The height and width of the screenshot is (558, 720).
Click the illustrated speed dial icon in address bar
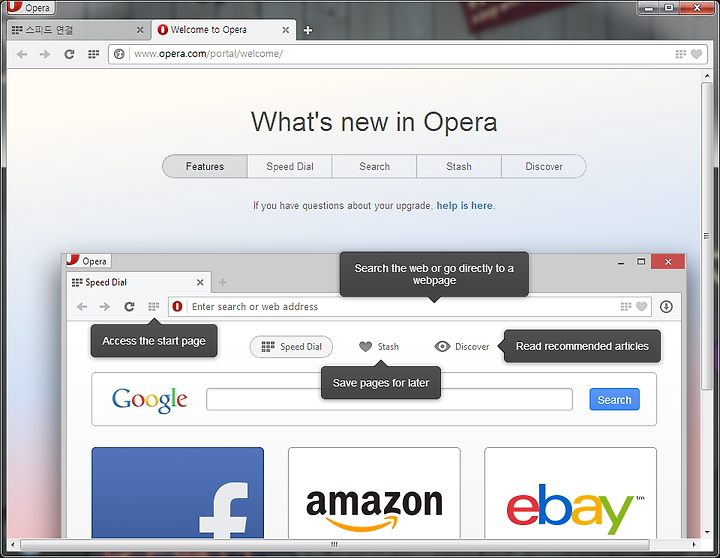tap(626, 306)
